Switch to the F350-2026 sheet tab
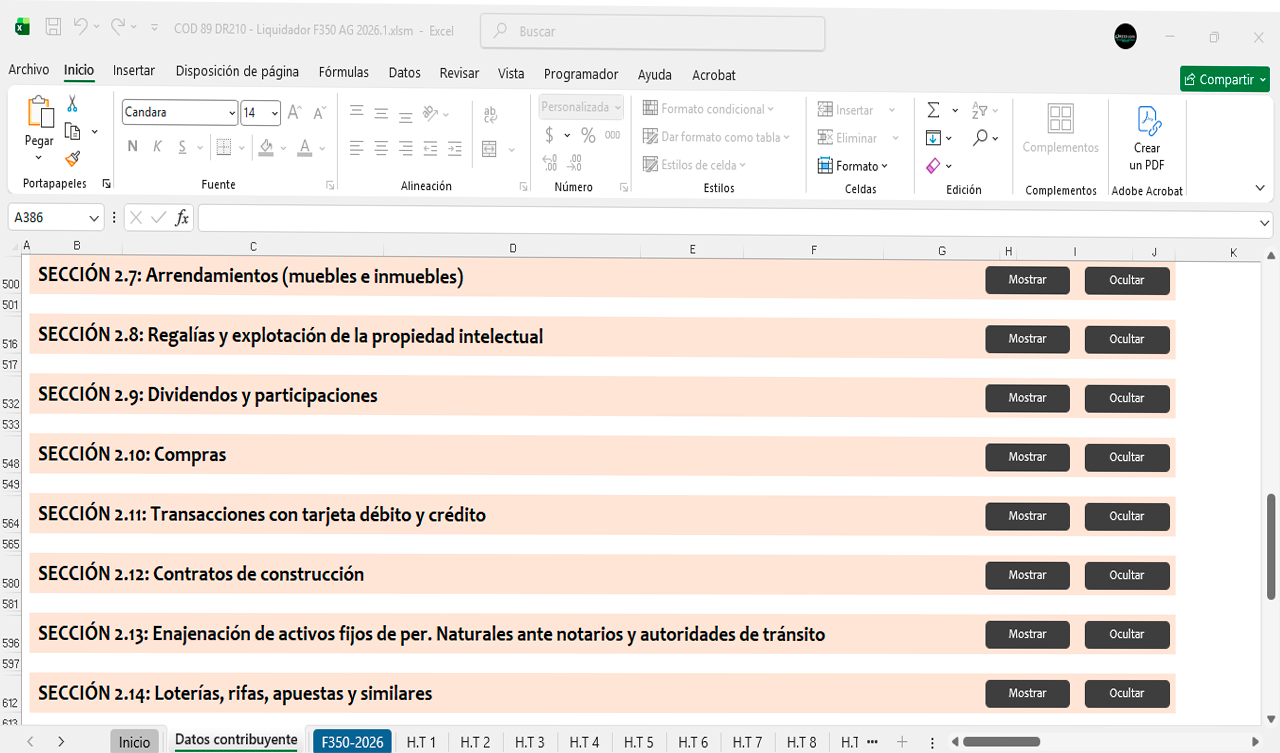The width and height of the screenshot is (1280, 753). click(x=352, y=742)
